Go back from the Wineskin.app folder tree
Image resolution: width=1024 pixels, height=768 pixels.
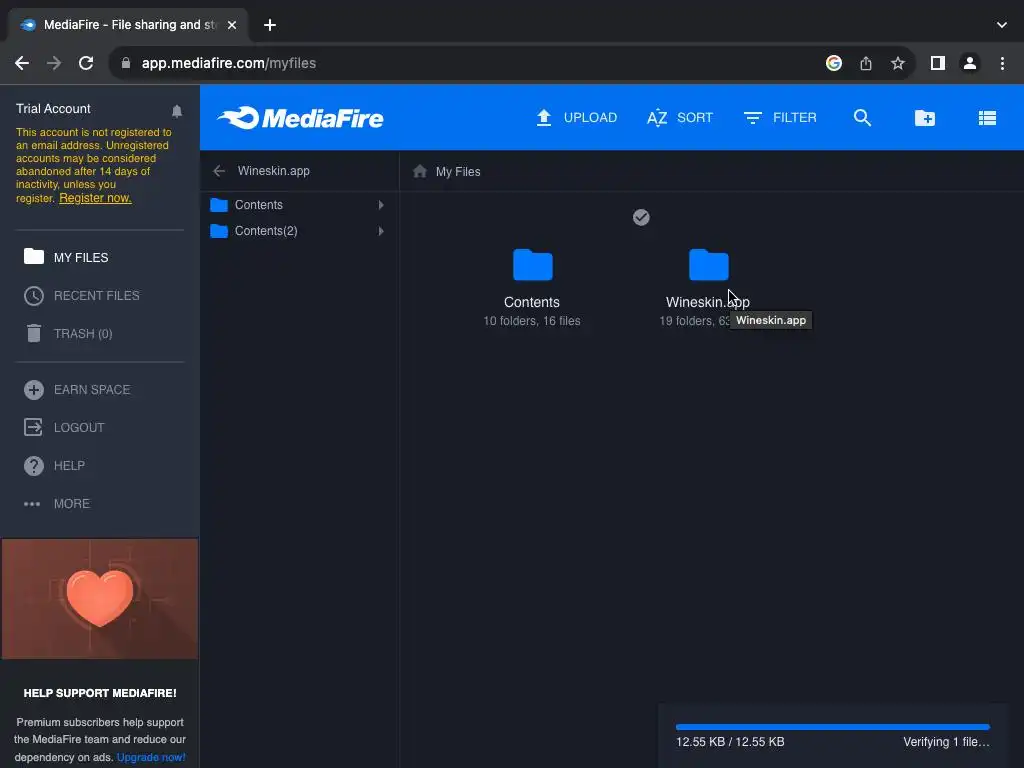pyautogui.click(x=219, y=171)
